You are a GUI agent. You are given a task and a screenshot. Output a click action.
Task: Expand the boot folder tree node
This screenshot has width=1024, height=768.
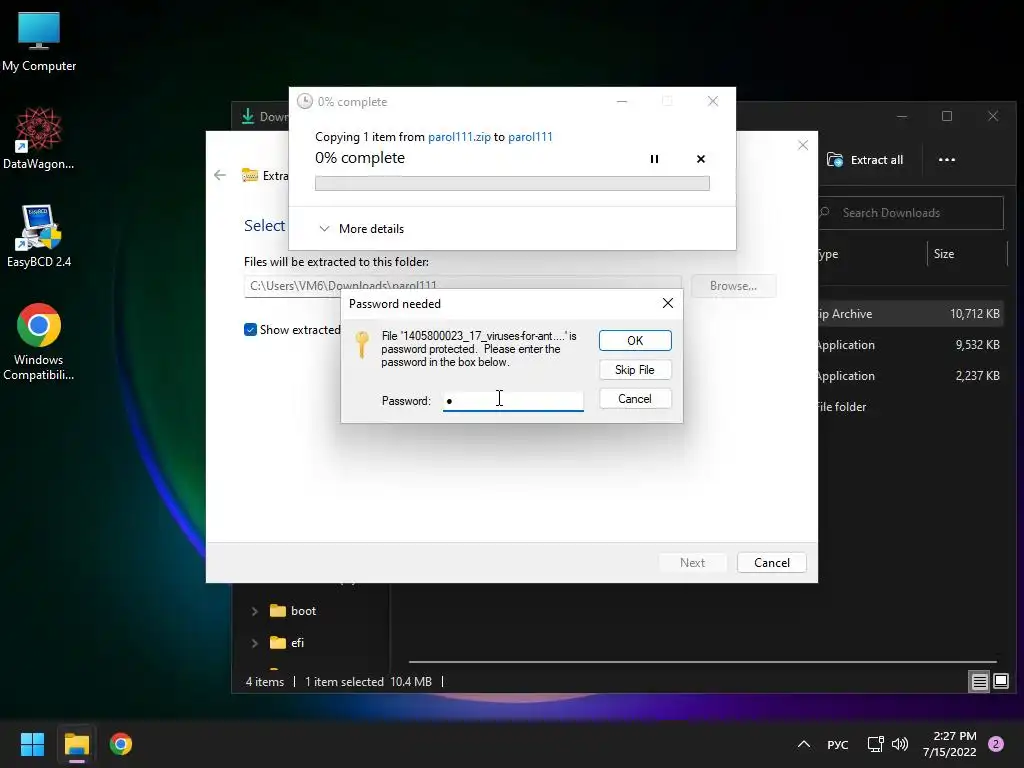(x=254, y=611)
